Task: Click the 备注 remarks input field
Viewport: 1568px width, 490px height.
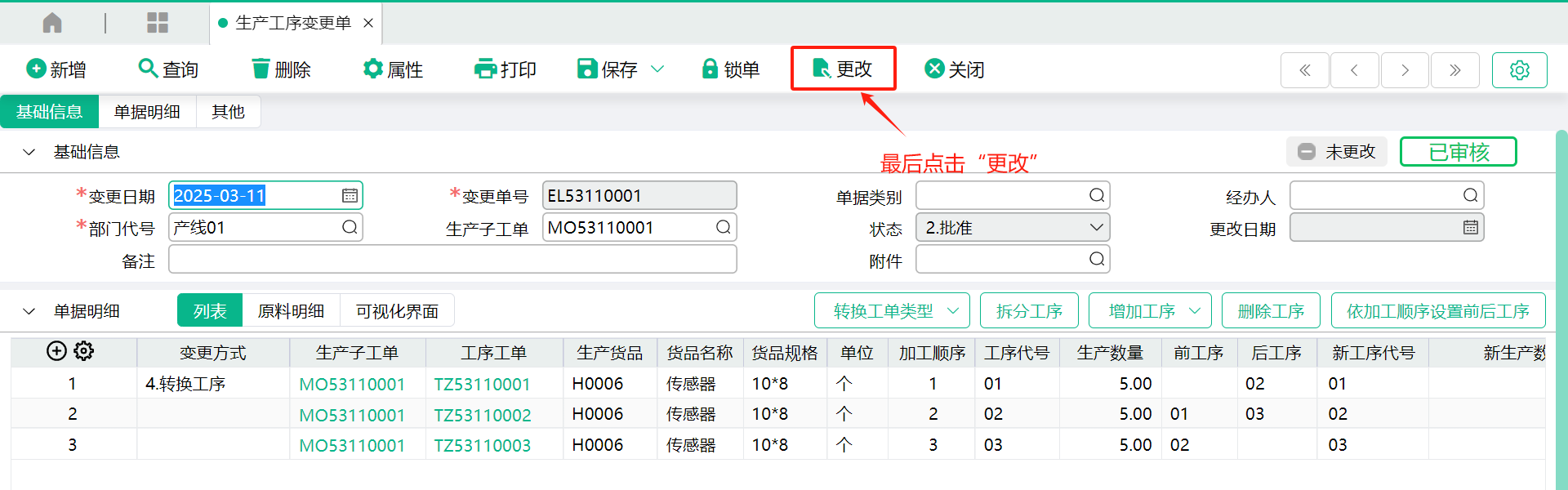Action: click(x=452, y=261)
